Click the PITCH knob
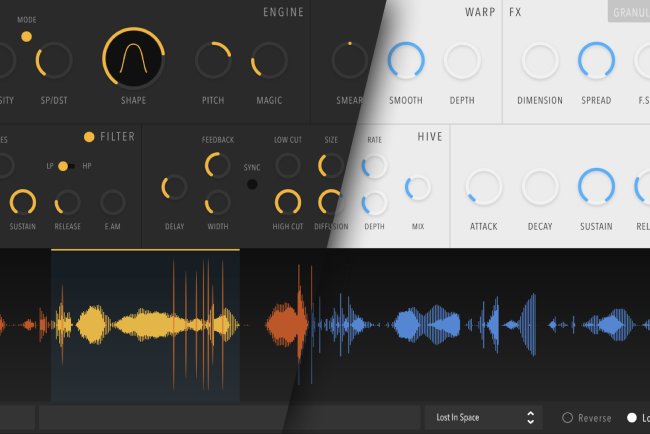Screen dimensions: 650x434 (x=213, y=61)
